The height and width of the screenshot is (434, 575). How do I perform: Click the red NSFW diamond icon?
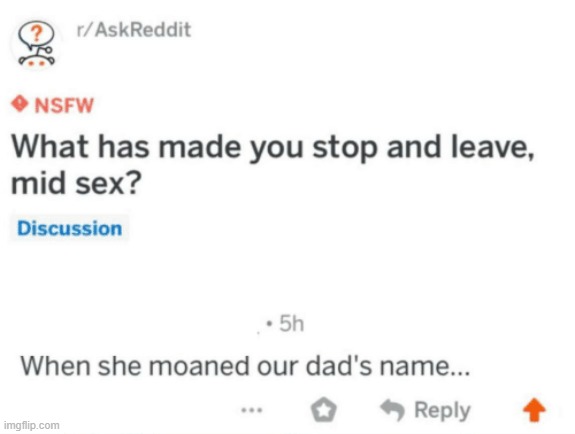19,105
